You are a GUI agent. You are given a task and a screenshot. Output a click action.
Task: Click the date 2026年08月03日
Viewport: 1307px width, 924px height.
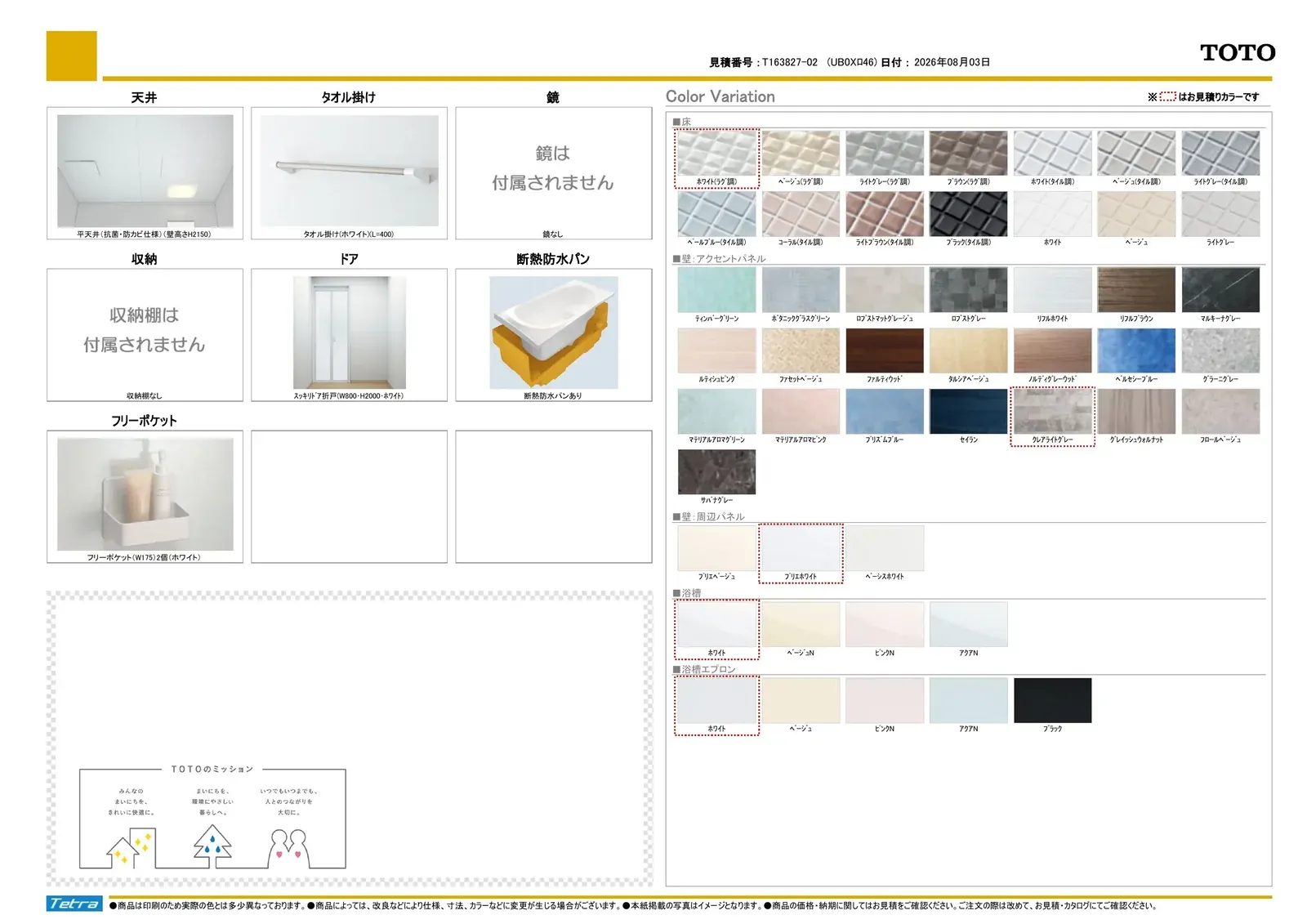tap(952, 62)
